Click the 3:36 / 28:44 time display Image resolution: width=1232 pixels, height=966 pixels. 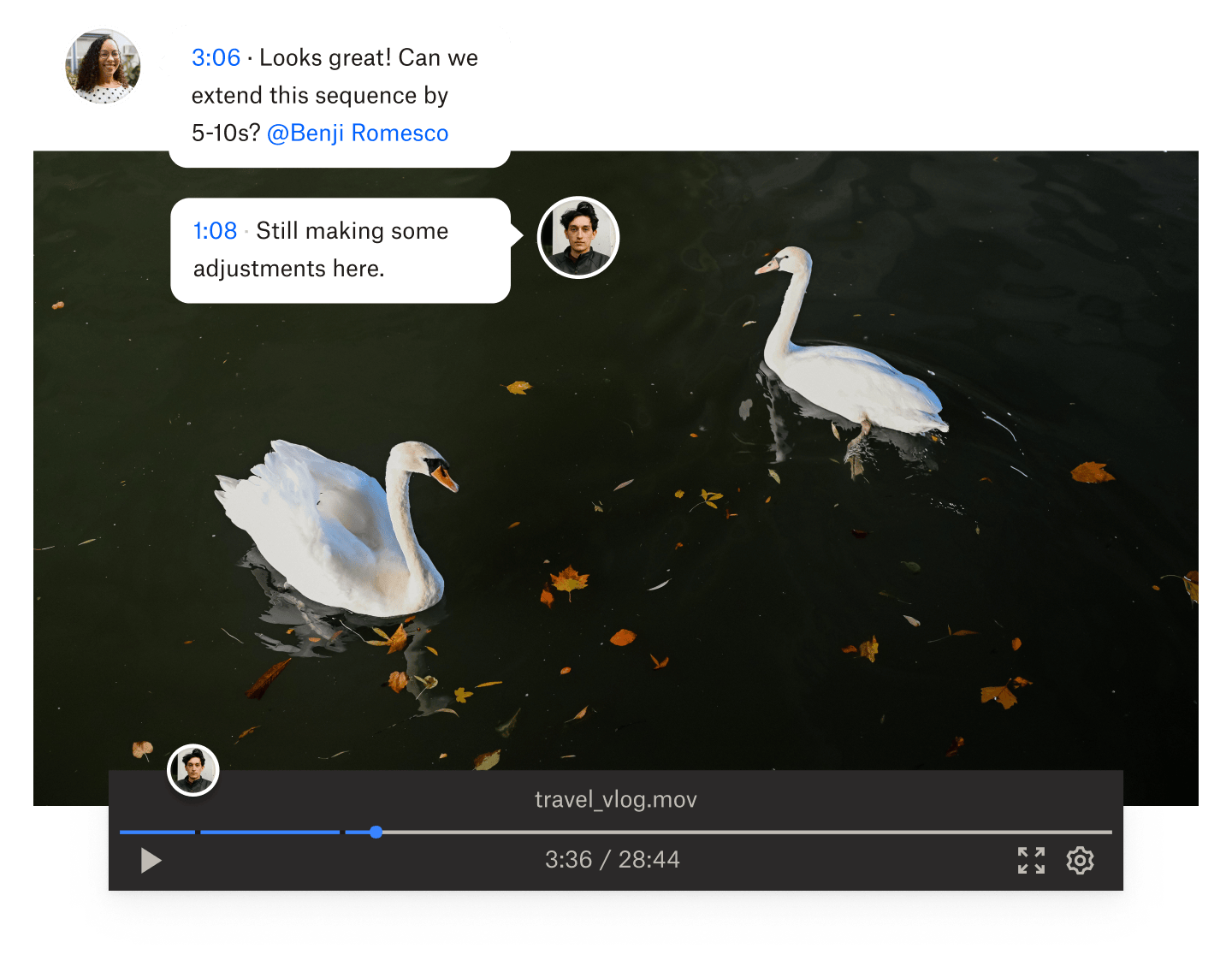point(613,859)
